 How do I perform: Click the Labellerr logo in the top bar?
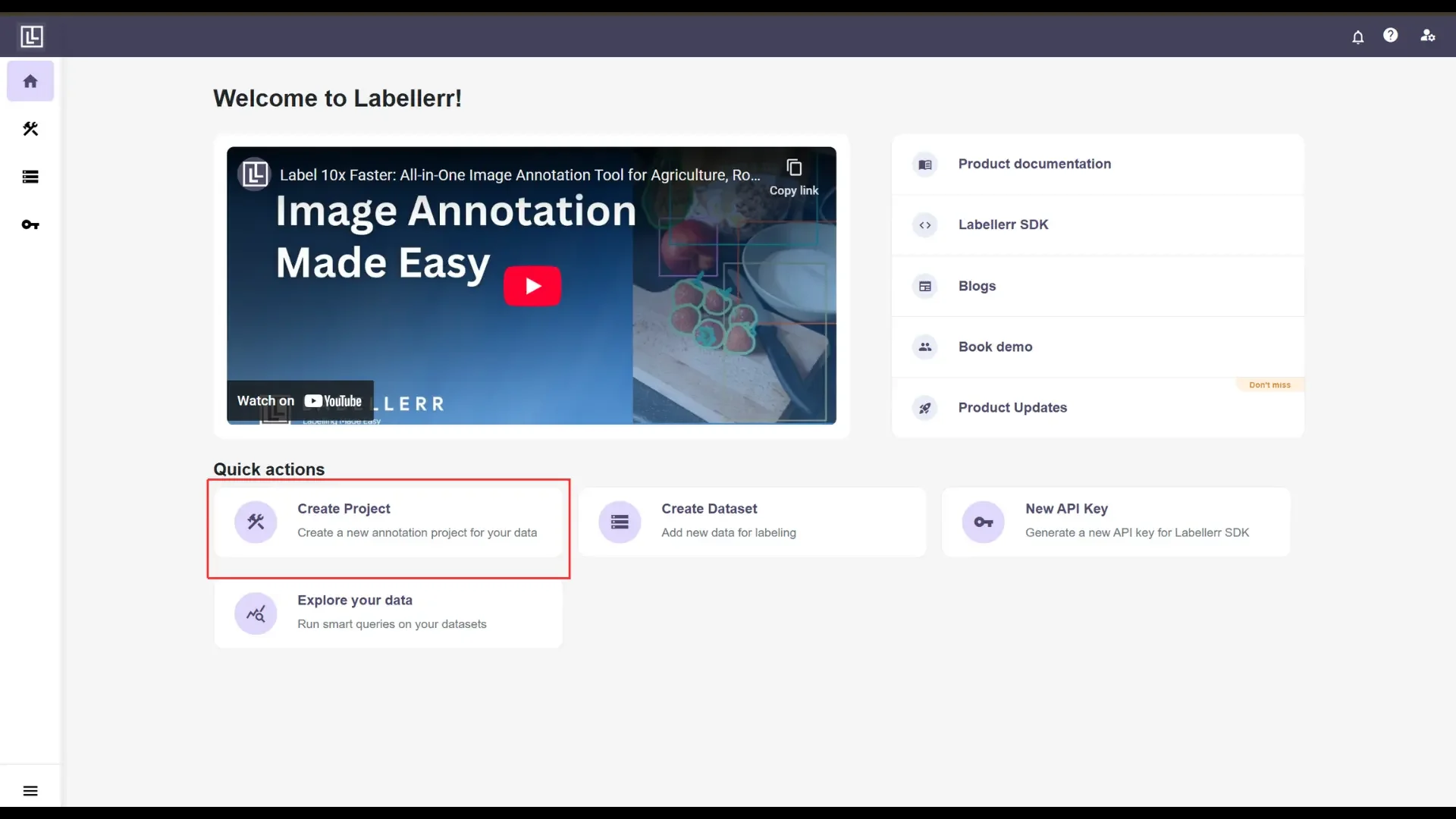click(x=31, y=36)
